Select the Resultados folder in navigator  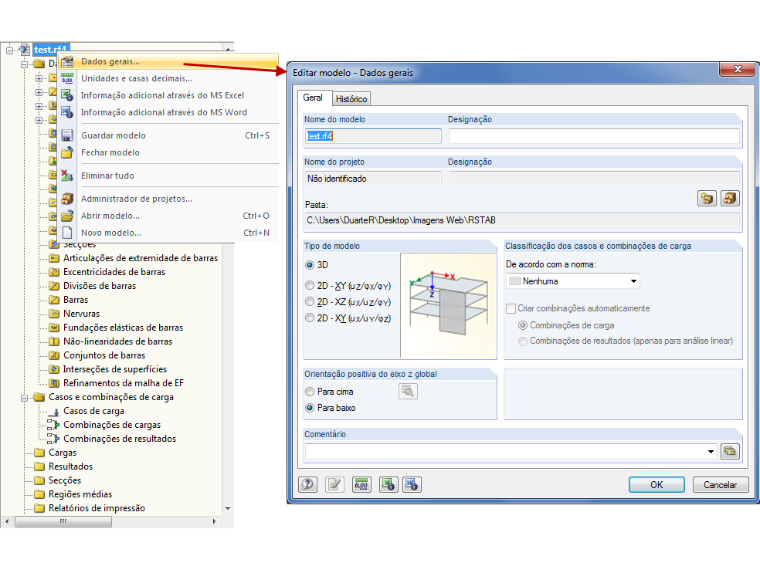pyautogui.click(x=70, y=467)
